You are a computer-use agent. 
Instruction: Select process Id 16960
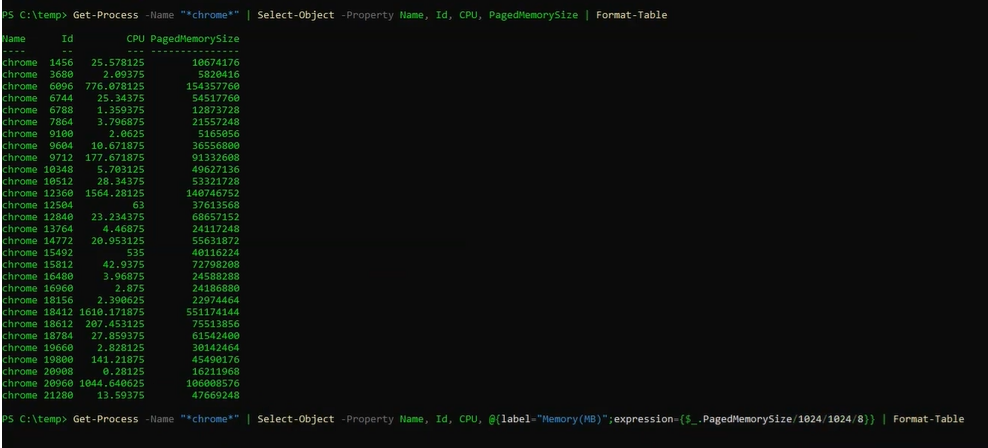(59, 289)
